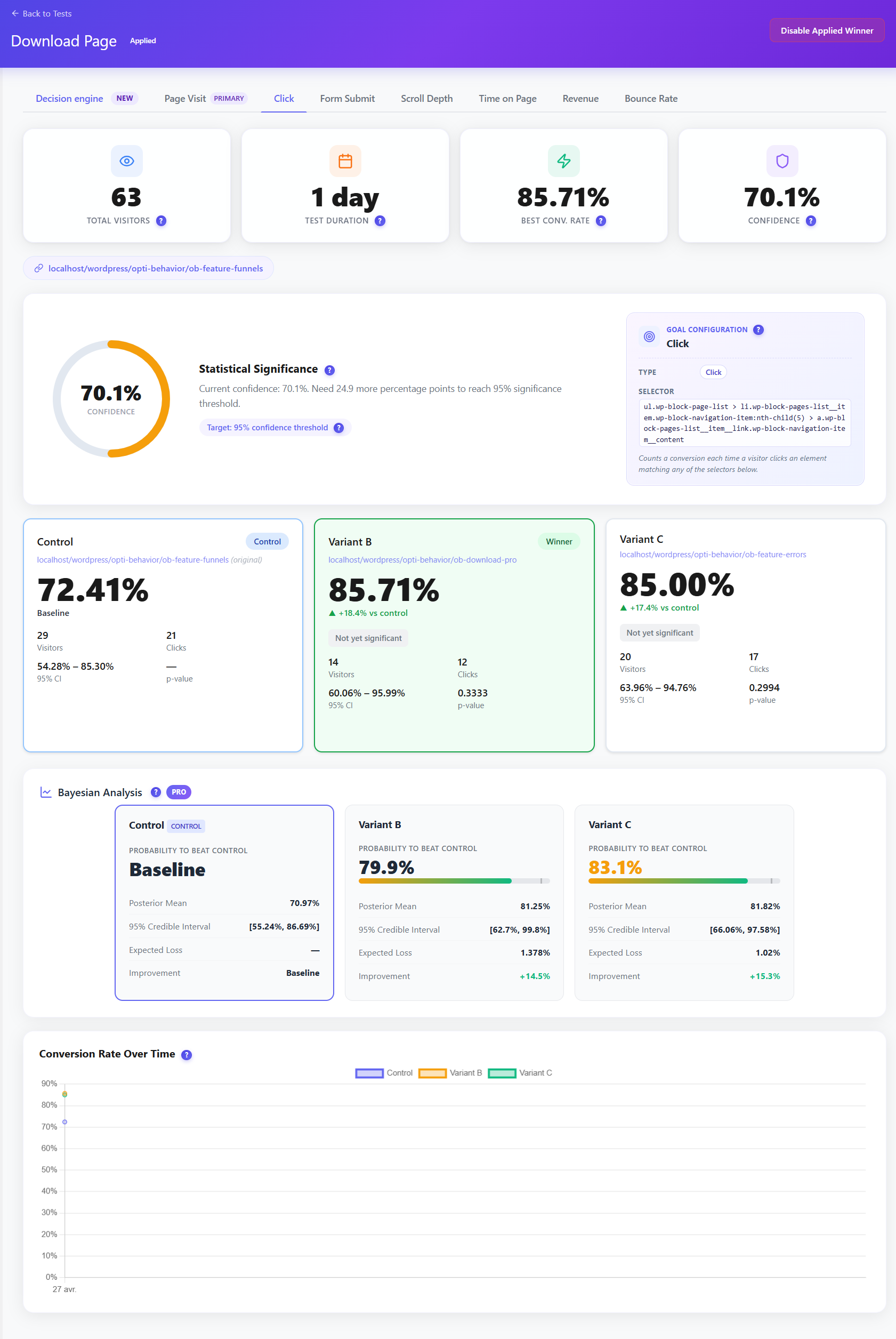896x1339 pixels.
Task: Click the 70.1% confidence ring gauge
Action: (111, 398)
